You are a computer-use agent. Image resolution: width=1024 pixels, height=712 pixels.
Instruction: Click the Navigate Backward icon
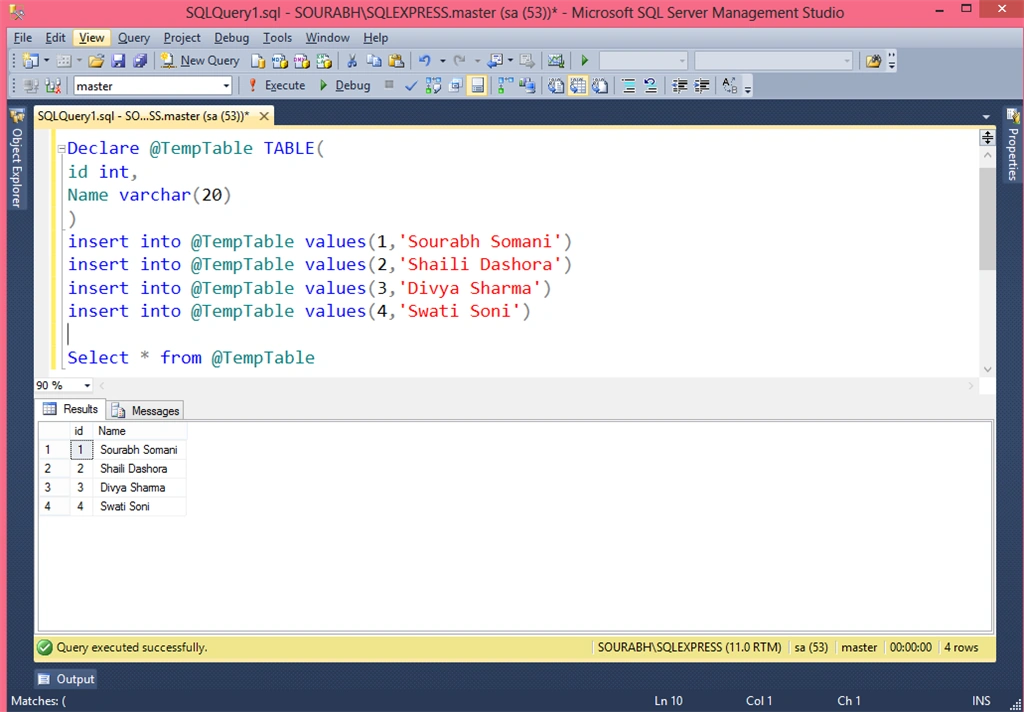[x=495, y=61]
